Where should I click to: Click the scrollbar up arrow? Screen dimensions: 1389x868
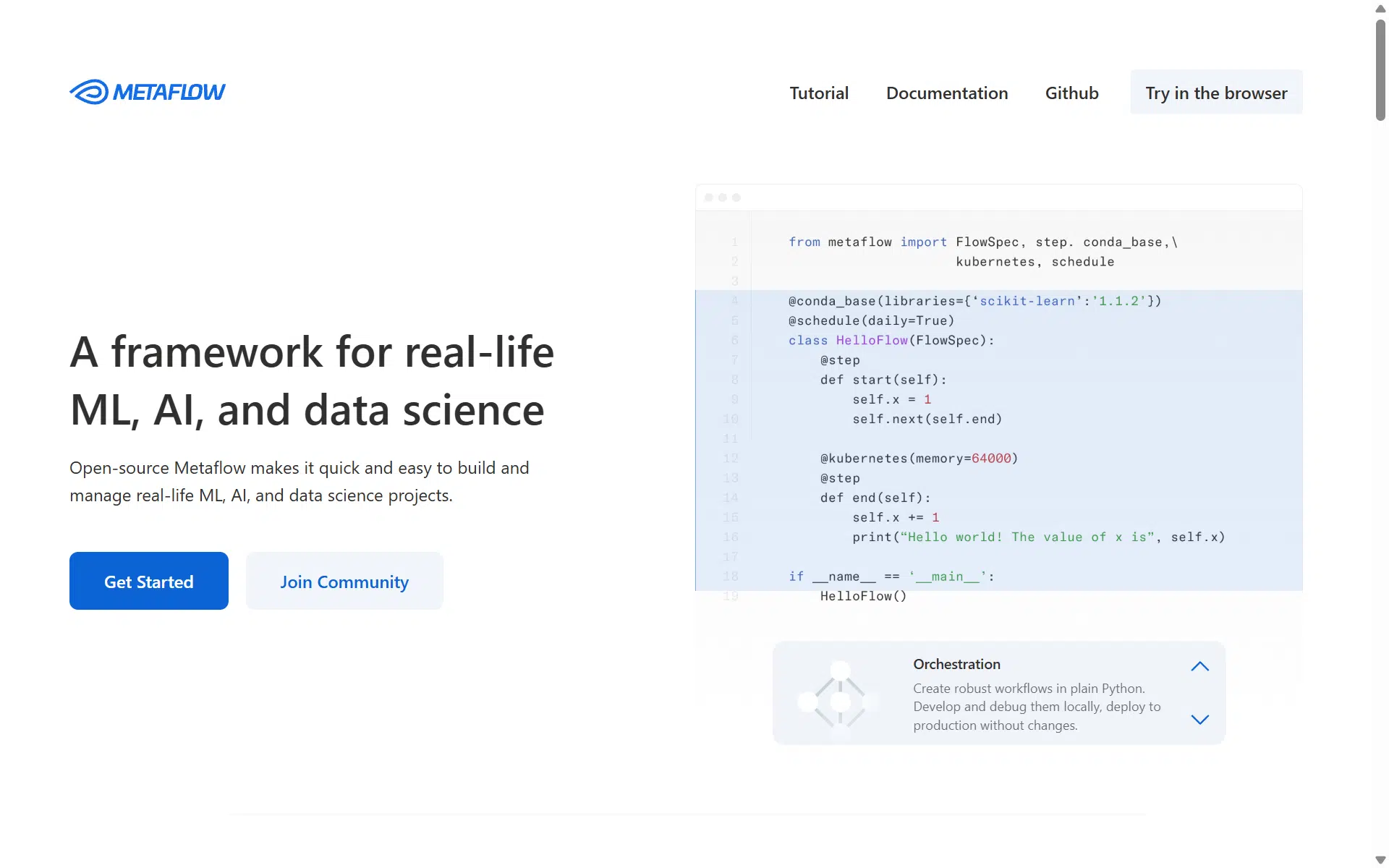(x=1380, y=9)
